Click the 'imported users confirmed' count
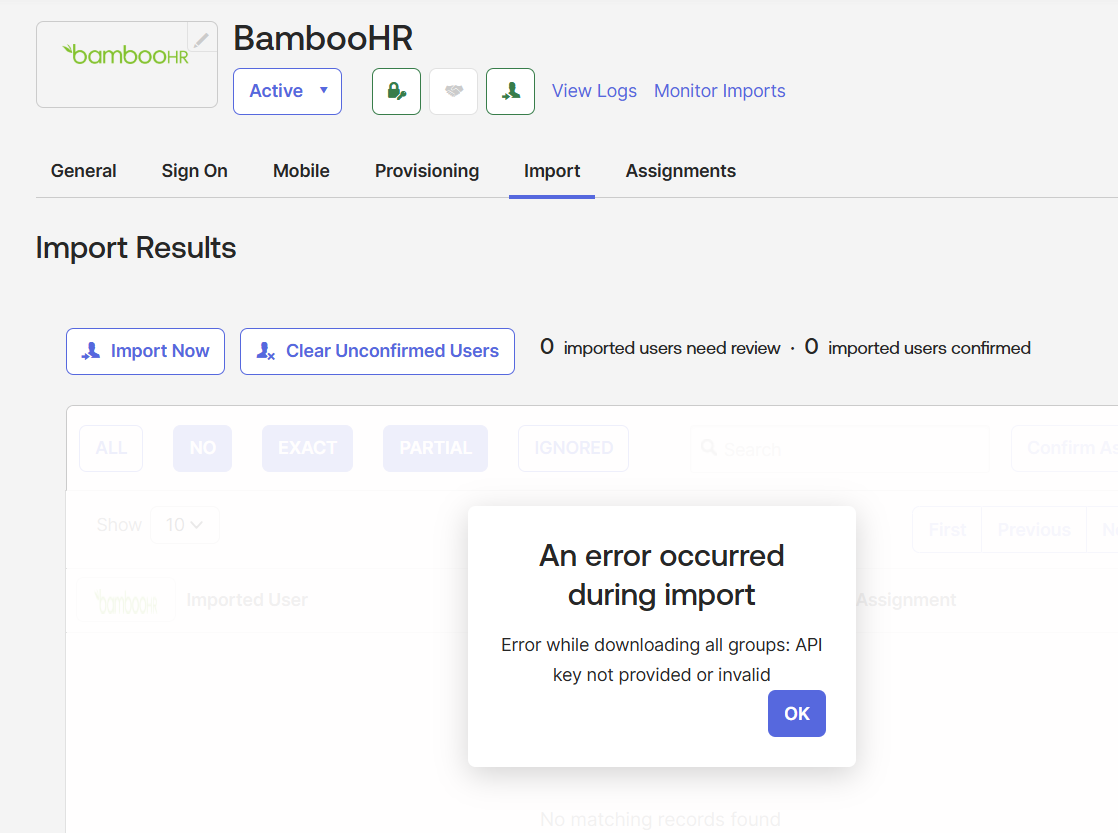Screen dimensions: 1118x833 click(x=918, y=348)
